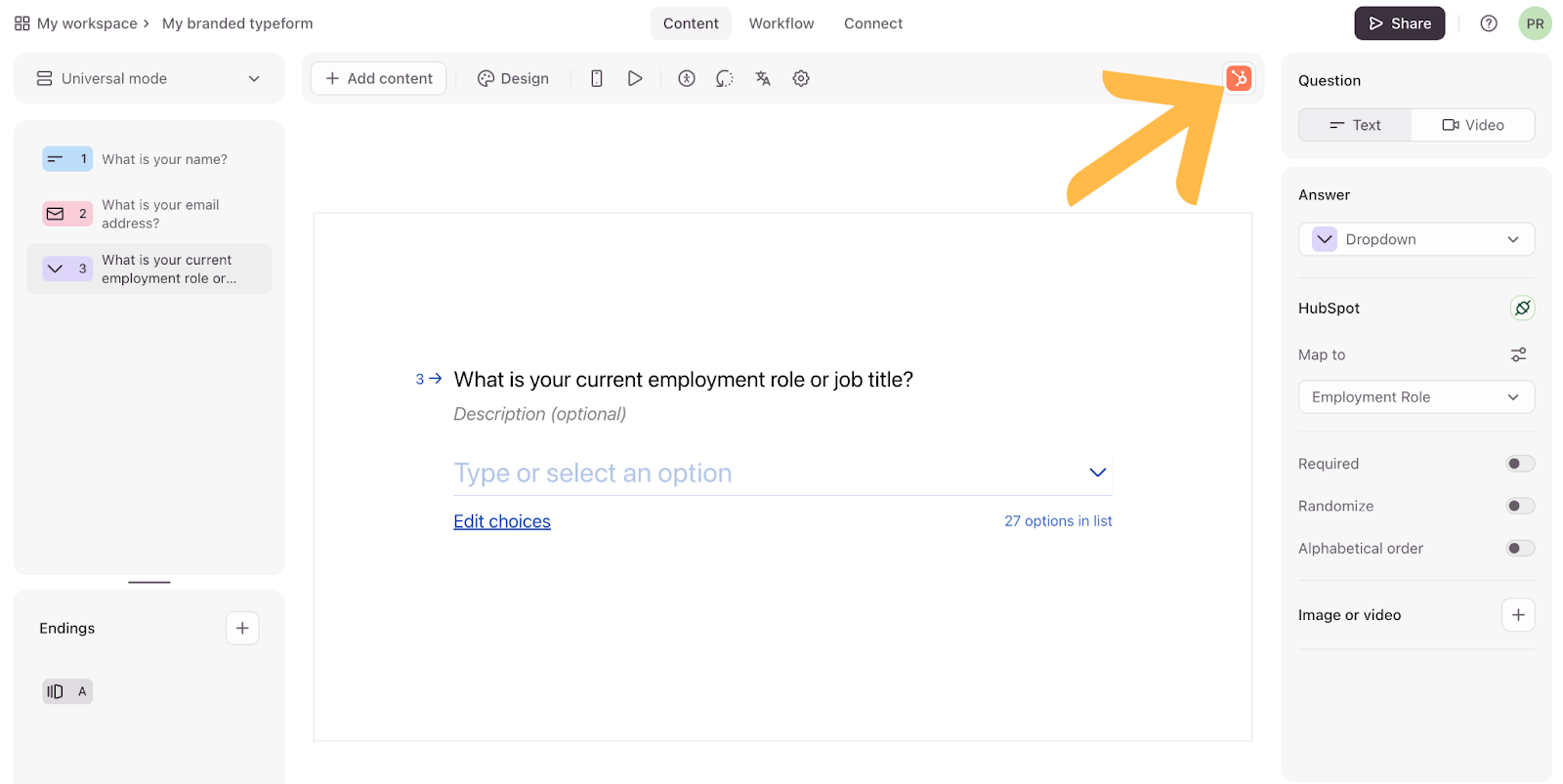
Task: Click the question title text
Action: coord(684,380)
